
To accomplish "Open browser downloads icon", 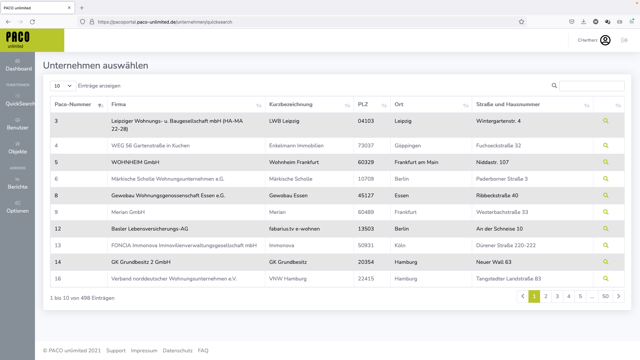I will pyautogui.click(x=583, y=22).
